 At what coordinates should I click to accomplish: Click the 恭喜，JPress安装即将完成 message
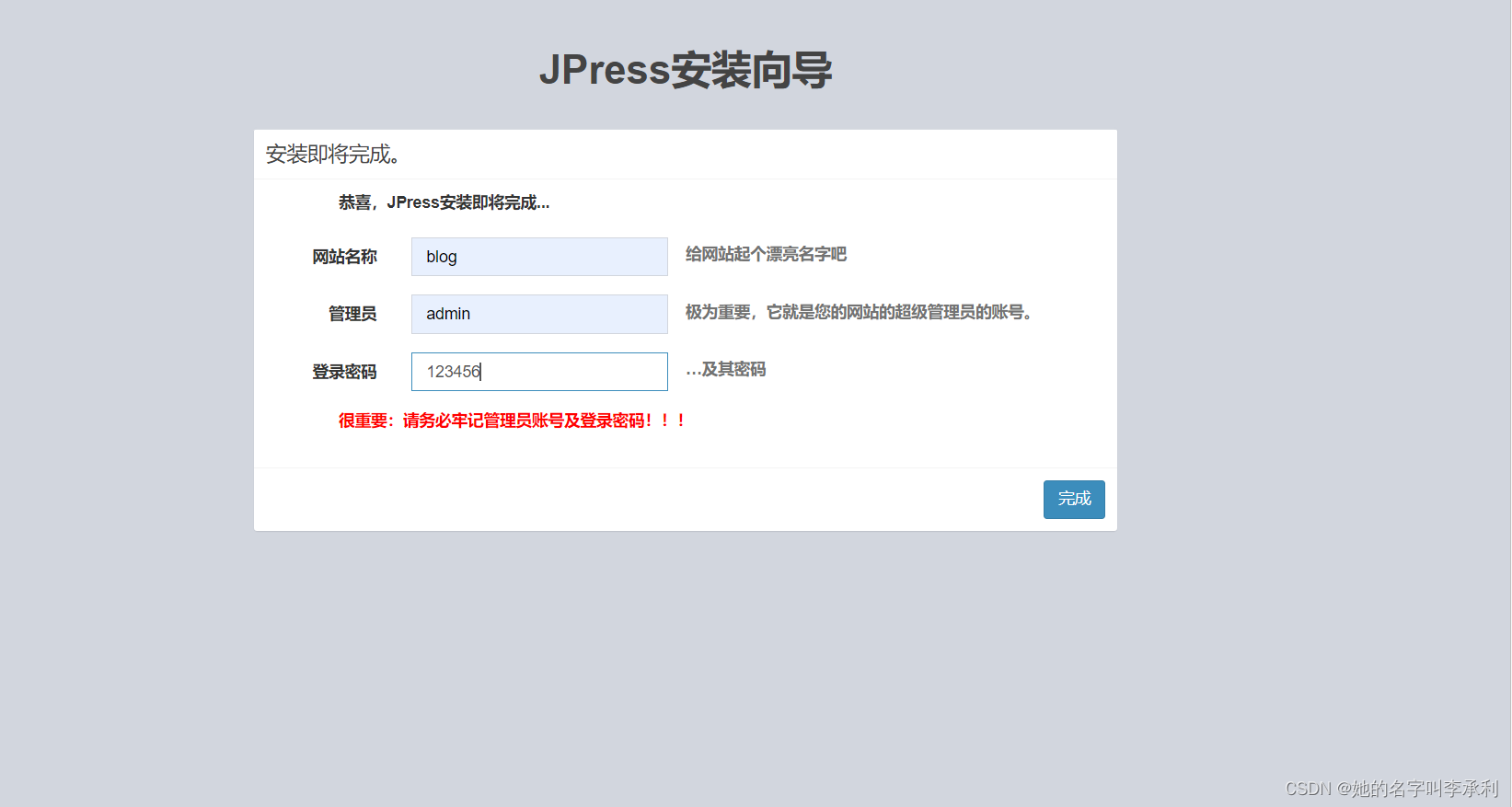[x=444, y=202]
